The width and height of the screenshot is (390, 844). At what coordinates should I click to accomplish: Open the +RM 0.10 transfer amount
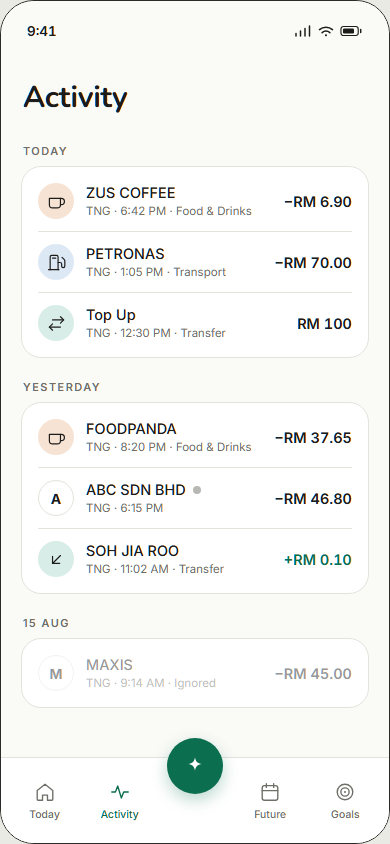pyautogui.click(x=317, y=560)
